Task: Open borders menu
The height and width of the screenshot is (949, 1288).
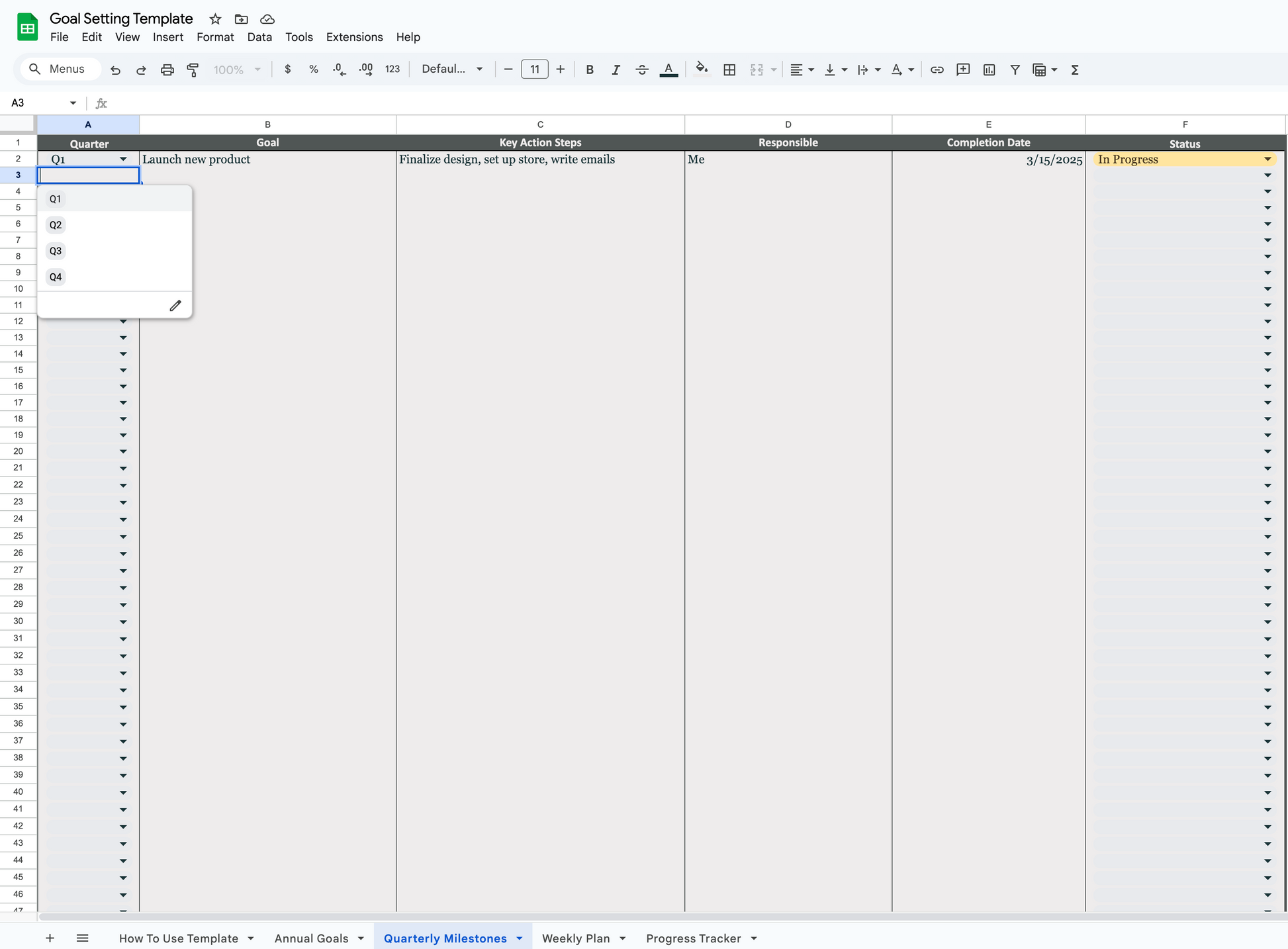Action: point(729,69)
